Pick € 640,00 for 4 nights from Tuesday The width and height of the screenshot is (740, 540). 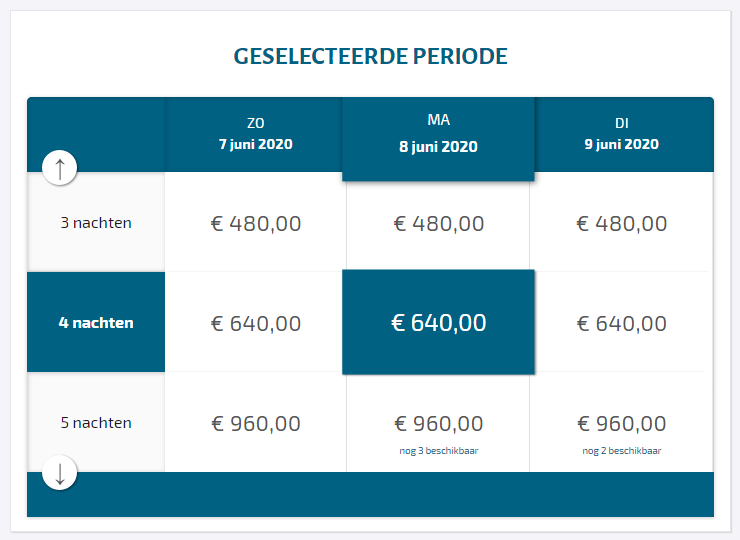click(622, 322)
